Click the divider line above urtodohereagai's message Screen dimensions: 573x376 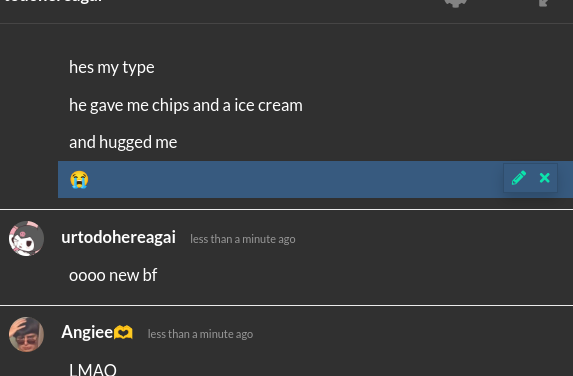coord(286,209)
